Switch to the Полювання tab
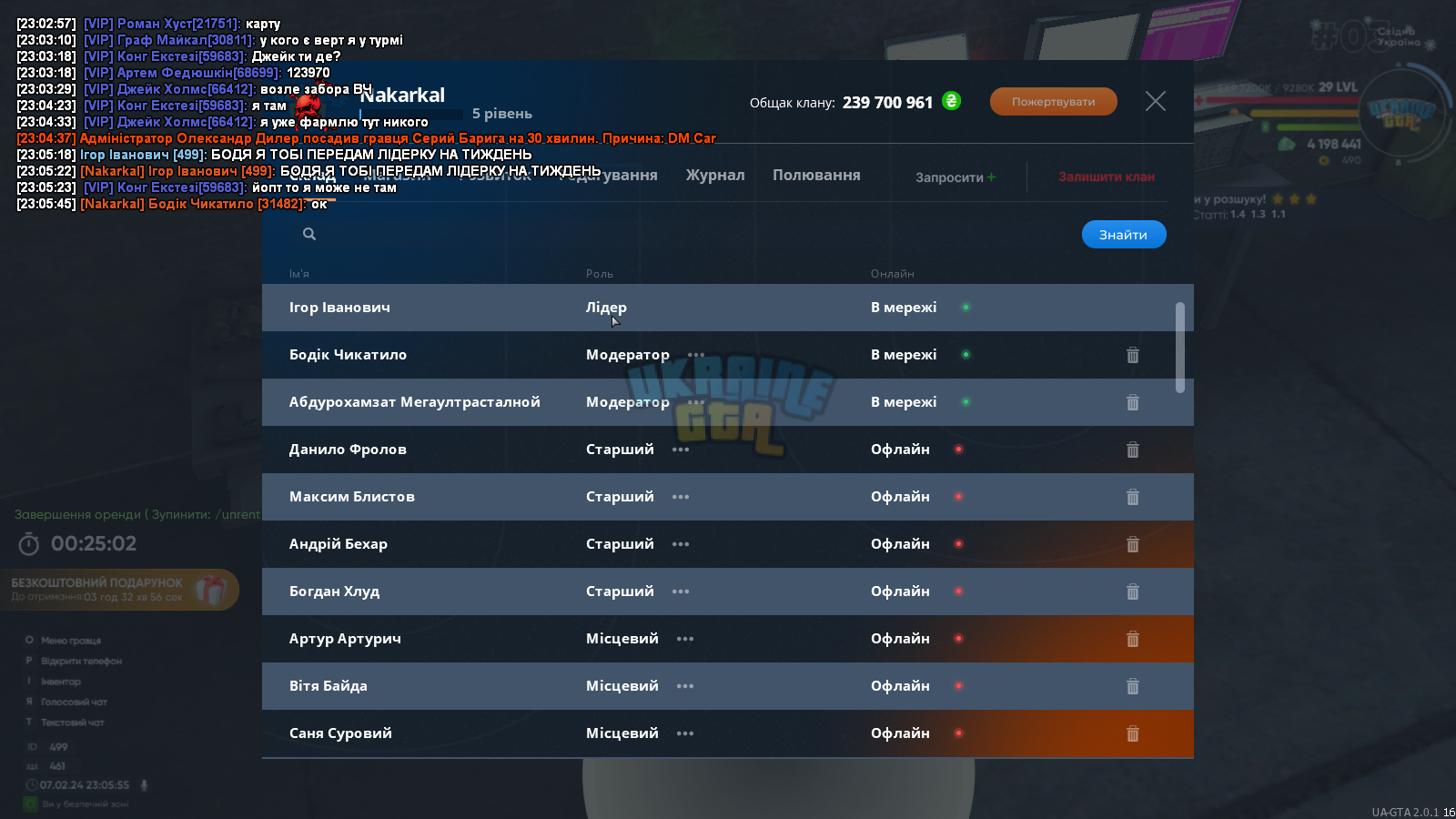The width and height of the screenshot is (1456, 819). tap(816, 175)
